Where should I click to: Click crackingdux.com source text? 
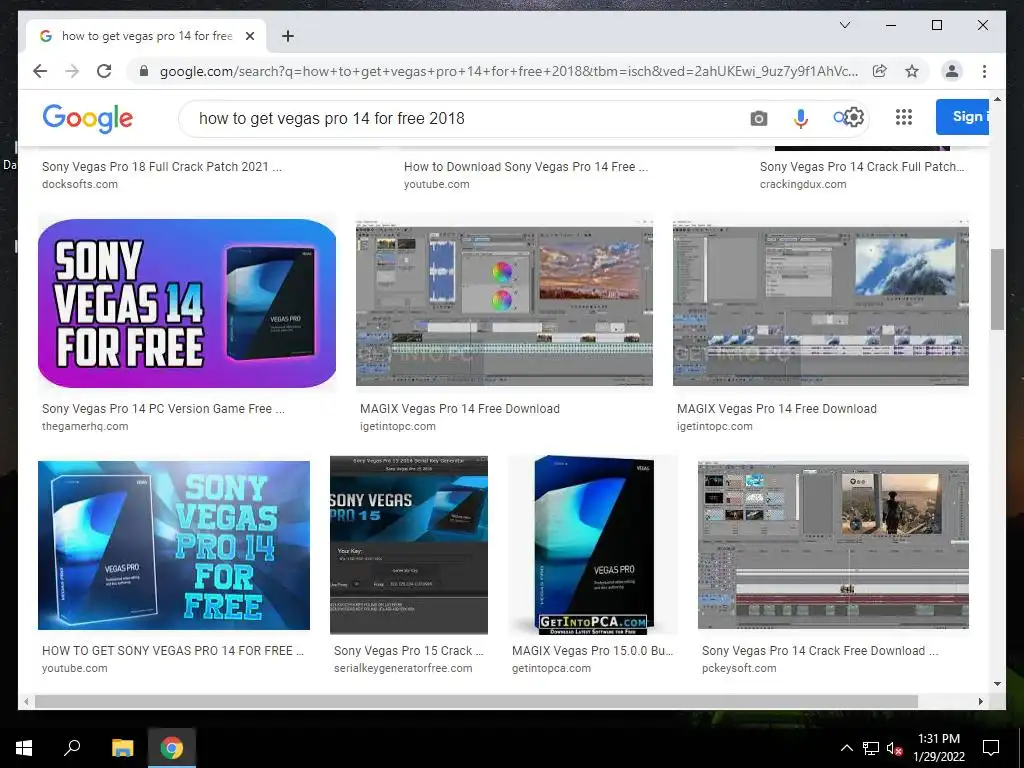tap(803, 184)
